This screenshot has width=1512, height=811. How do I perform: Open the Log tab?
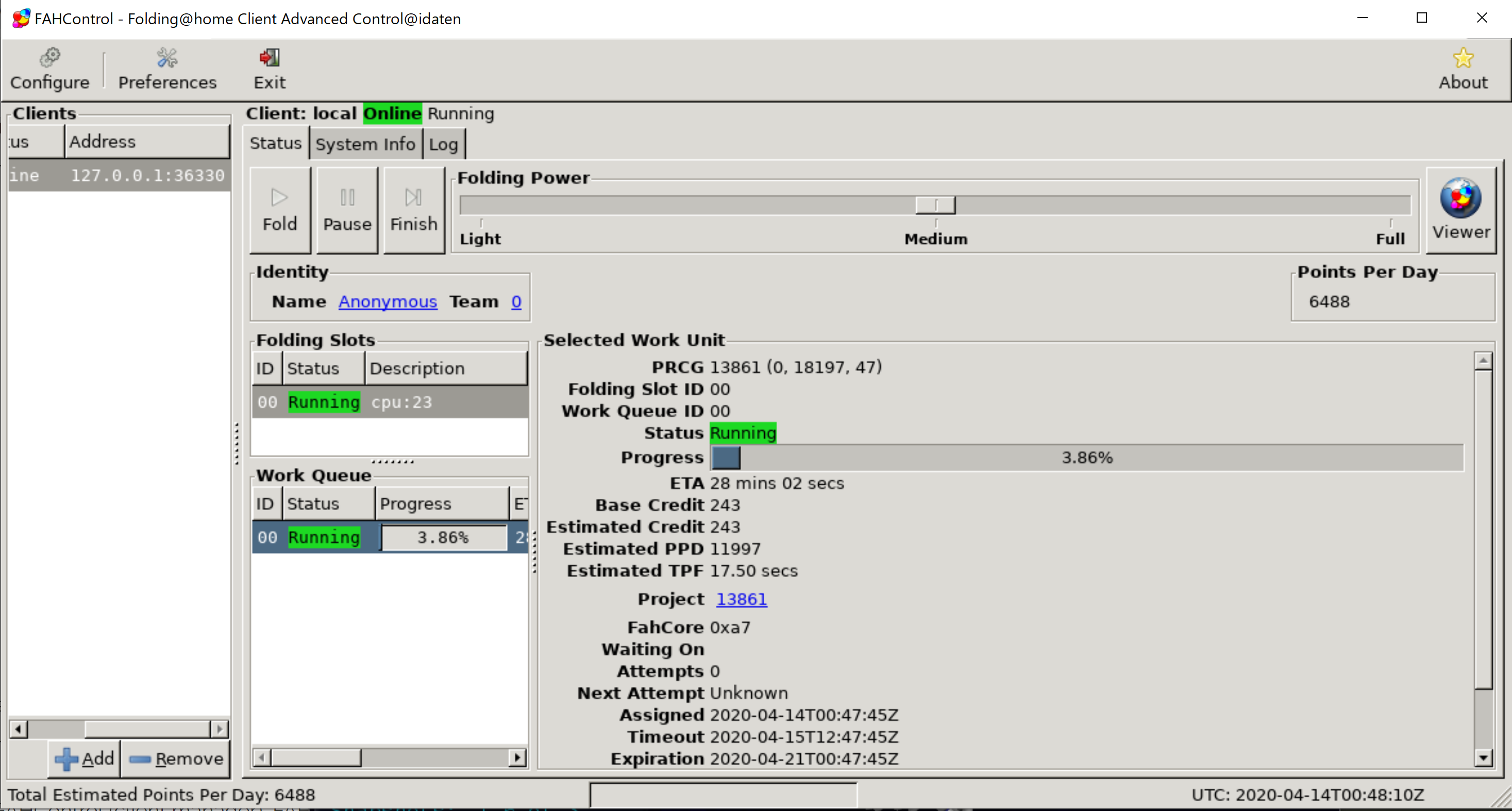coord(443,144)
